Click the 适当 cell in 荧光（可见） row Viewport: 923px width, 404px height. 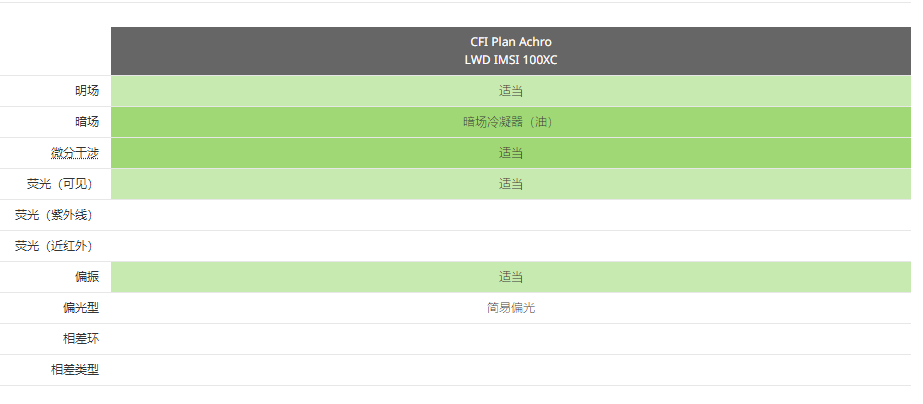[x=511, y=184]
